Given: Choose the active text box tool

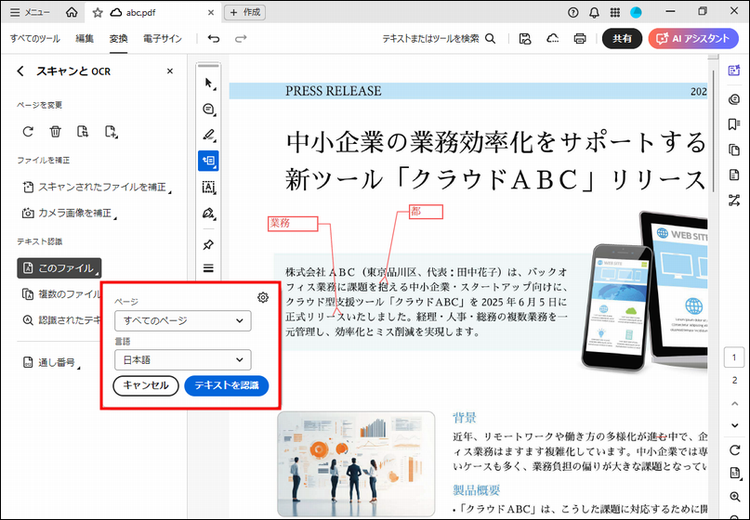Looking at the screenshot, I should 209,161.
